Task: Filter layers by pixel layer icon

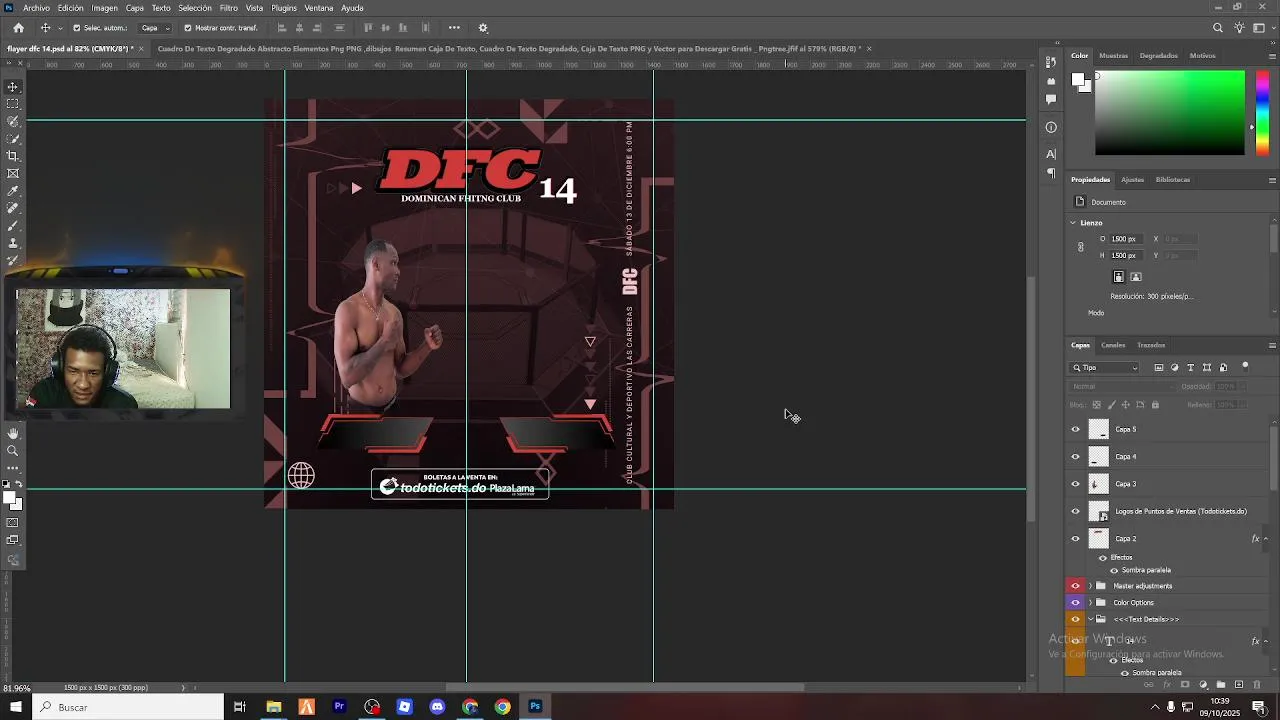Action: click(1158, 368)
